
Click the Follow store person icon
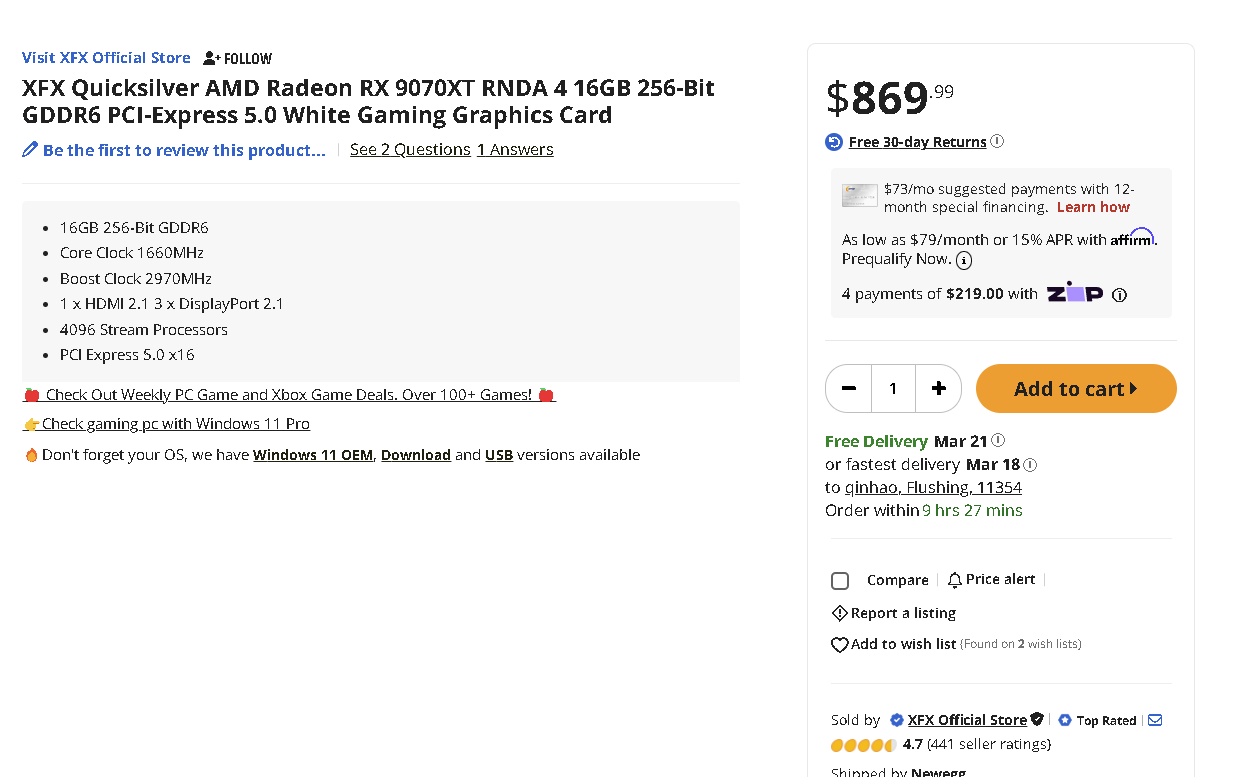[211, 58]
